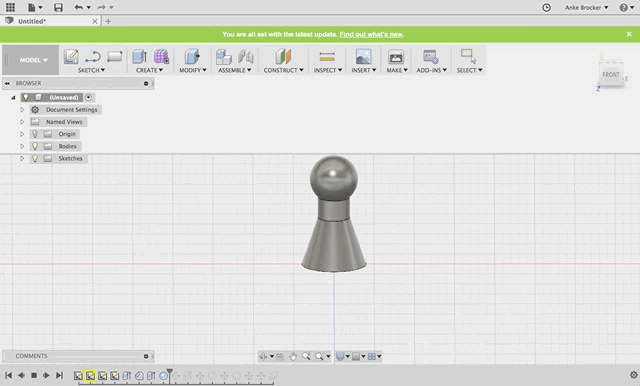Activate the Orbit navigation tool
This screenshot has height=386, width=640.
click(x=263, y=357)
